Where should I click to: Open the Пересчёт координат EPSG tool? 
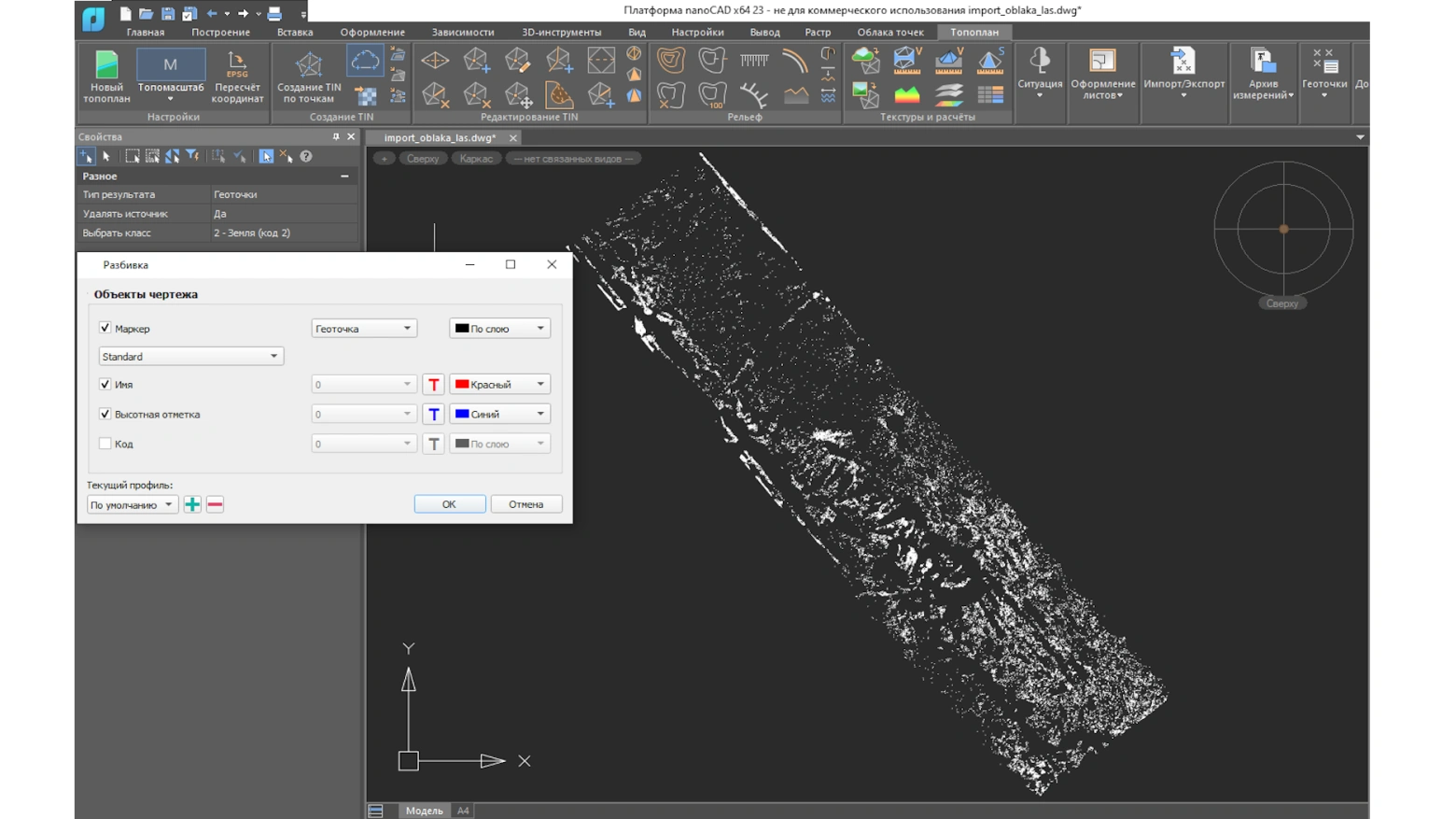[237, 75]
